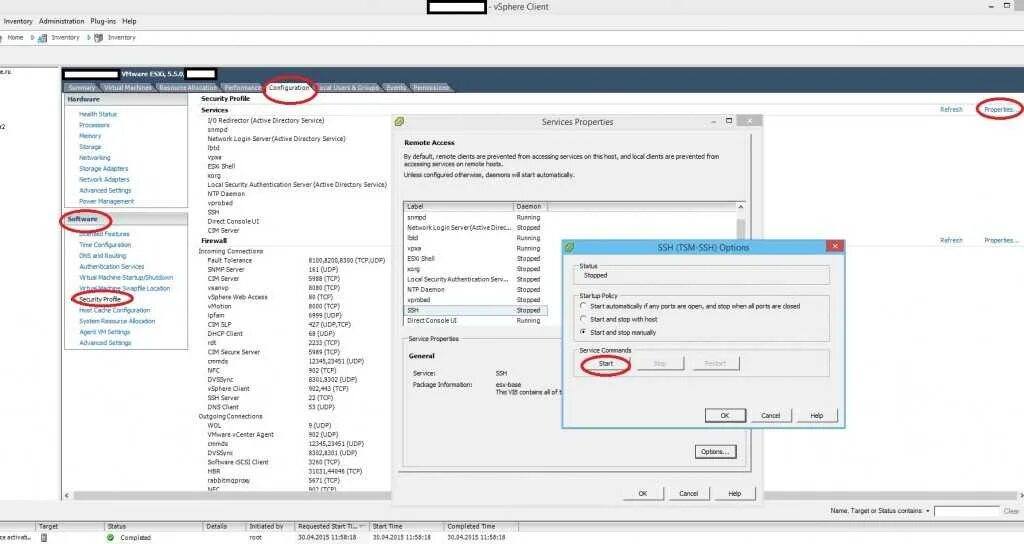
Task: Click the vSphere icon in Services Properties title bar
Action: click(x=399, y=121)
